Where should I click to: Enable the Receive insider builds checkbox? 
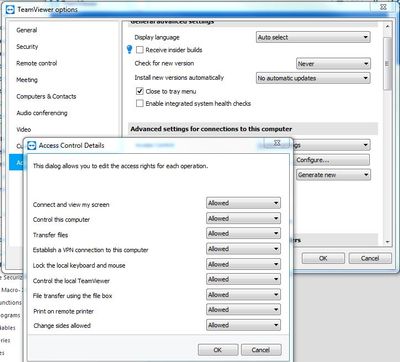[x=140, y=50]
